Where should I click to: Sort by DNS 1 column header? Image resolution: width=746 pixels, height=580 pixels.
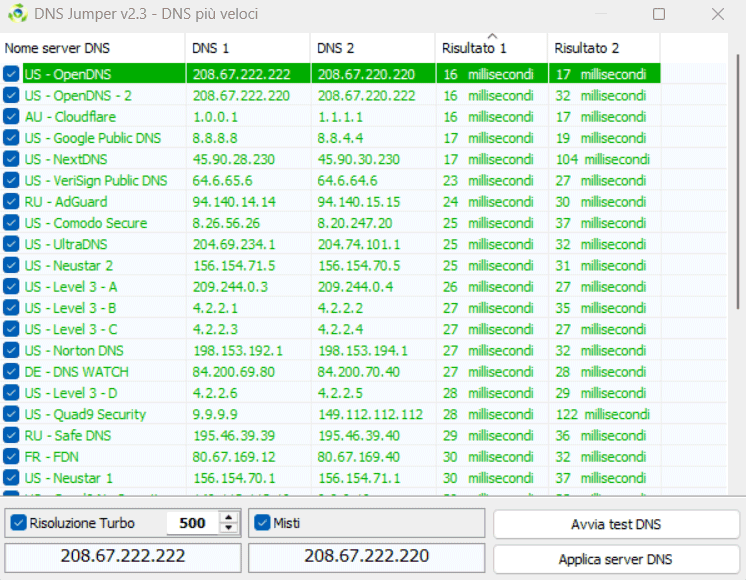[248, 48]
